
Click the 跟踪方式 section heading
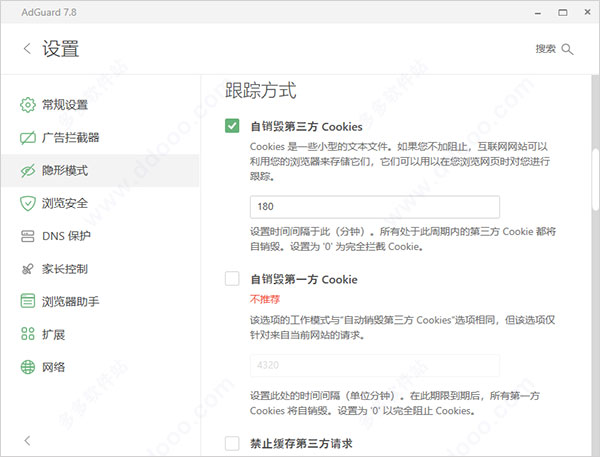point(261,91)
